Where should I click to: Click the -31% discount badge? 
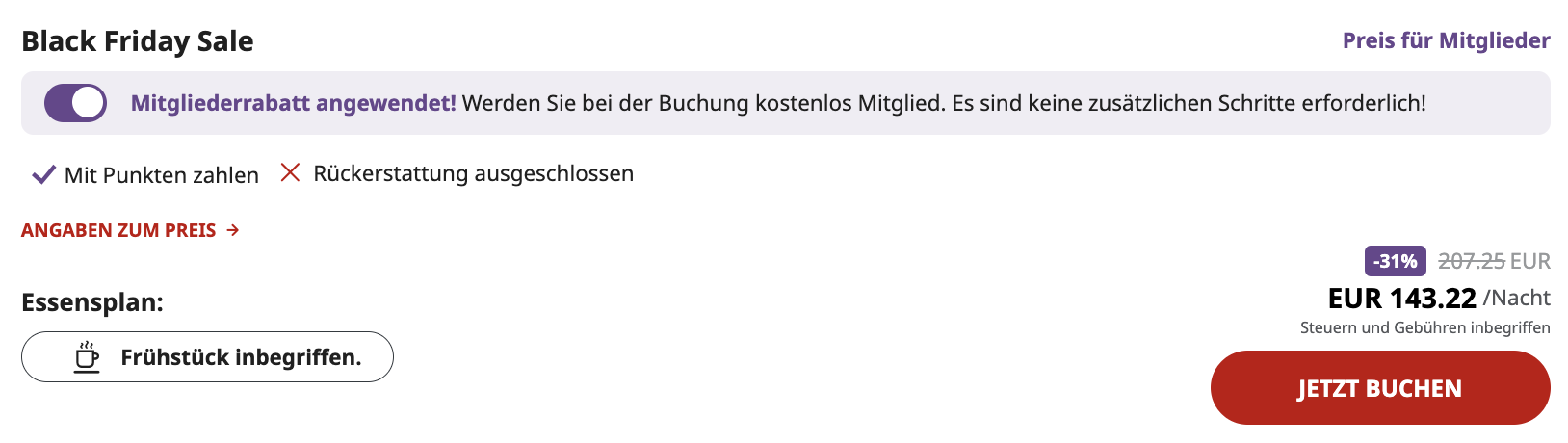pyautogui.click(x=1395, y=261)
